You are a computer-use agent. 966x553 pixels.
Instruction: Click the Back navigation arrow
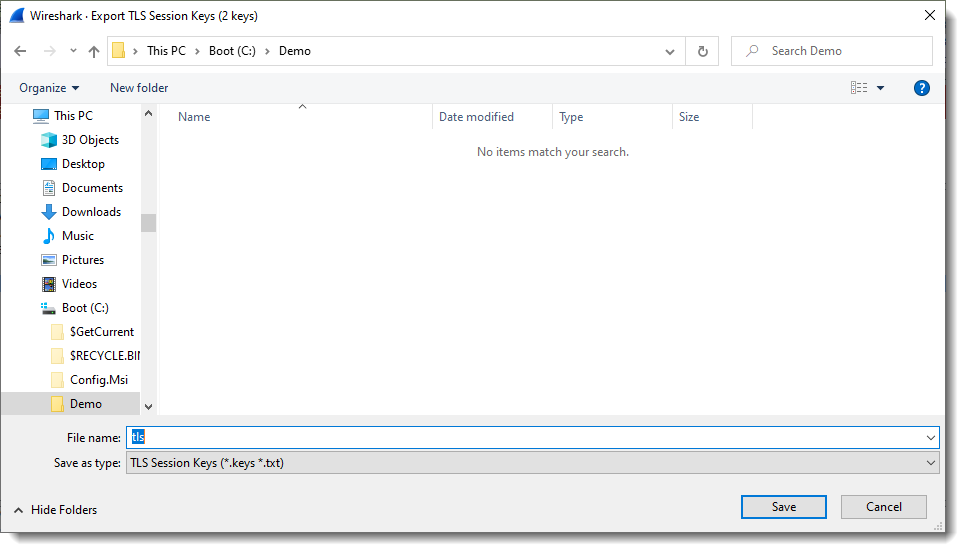click(21, 51)
